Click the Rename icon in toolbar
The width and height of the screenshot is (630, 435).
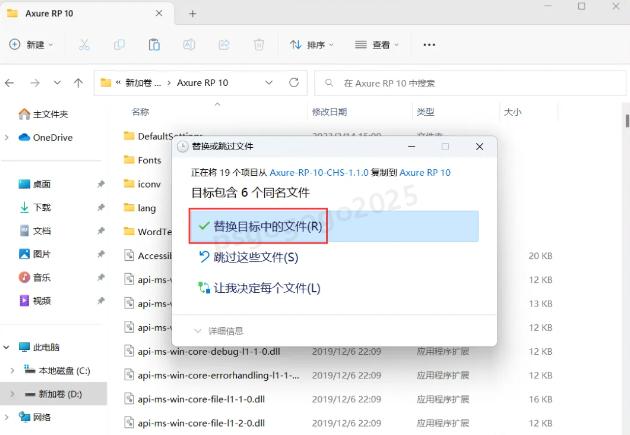coord(189,45)
